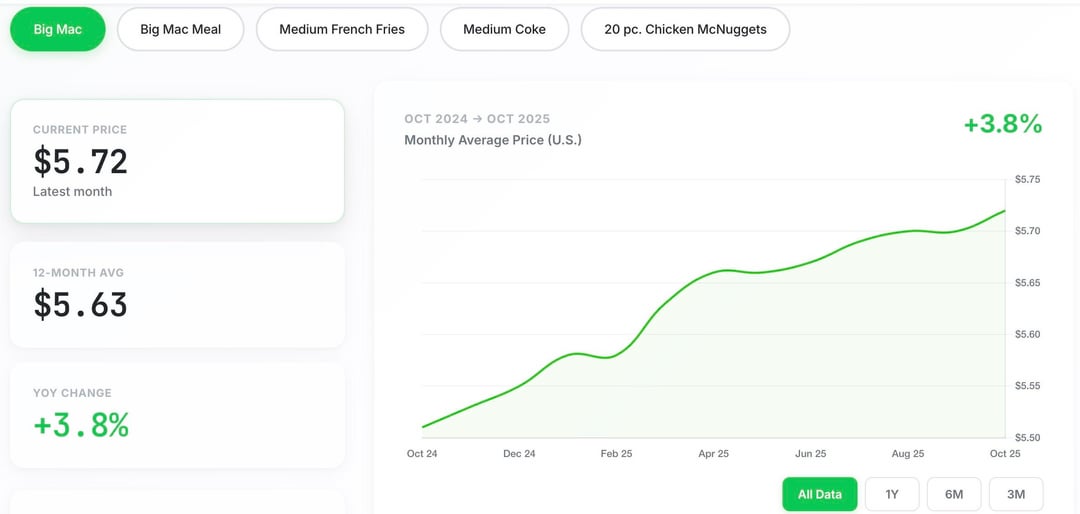This screenshot has height=514, width=1080.
Task: View 20 pc. Chicken McNuggets prices
Action: tap(685, 29)
